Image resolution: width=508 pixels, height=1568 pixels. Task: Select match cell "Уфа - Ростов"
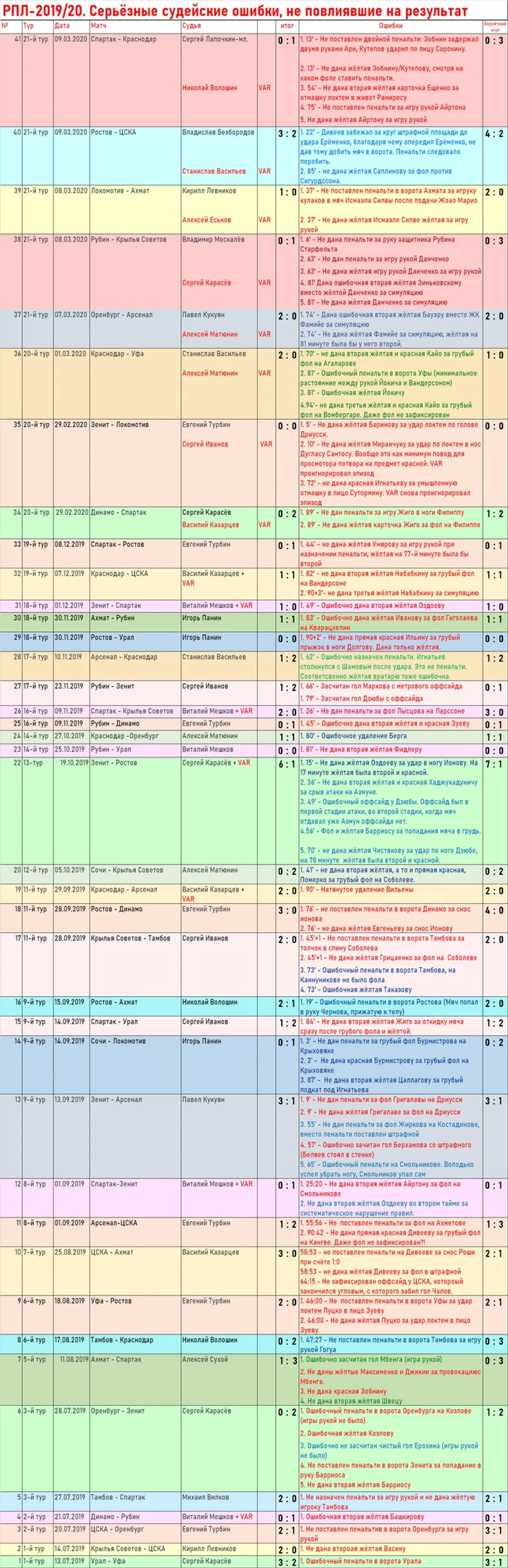pos(111,1301)
